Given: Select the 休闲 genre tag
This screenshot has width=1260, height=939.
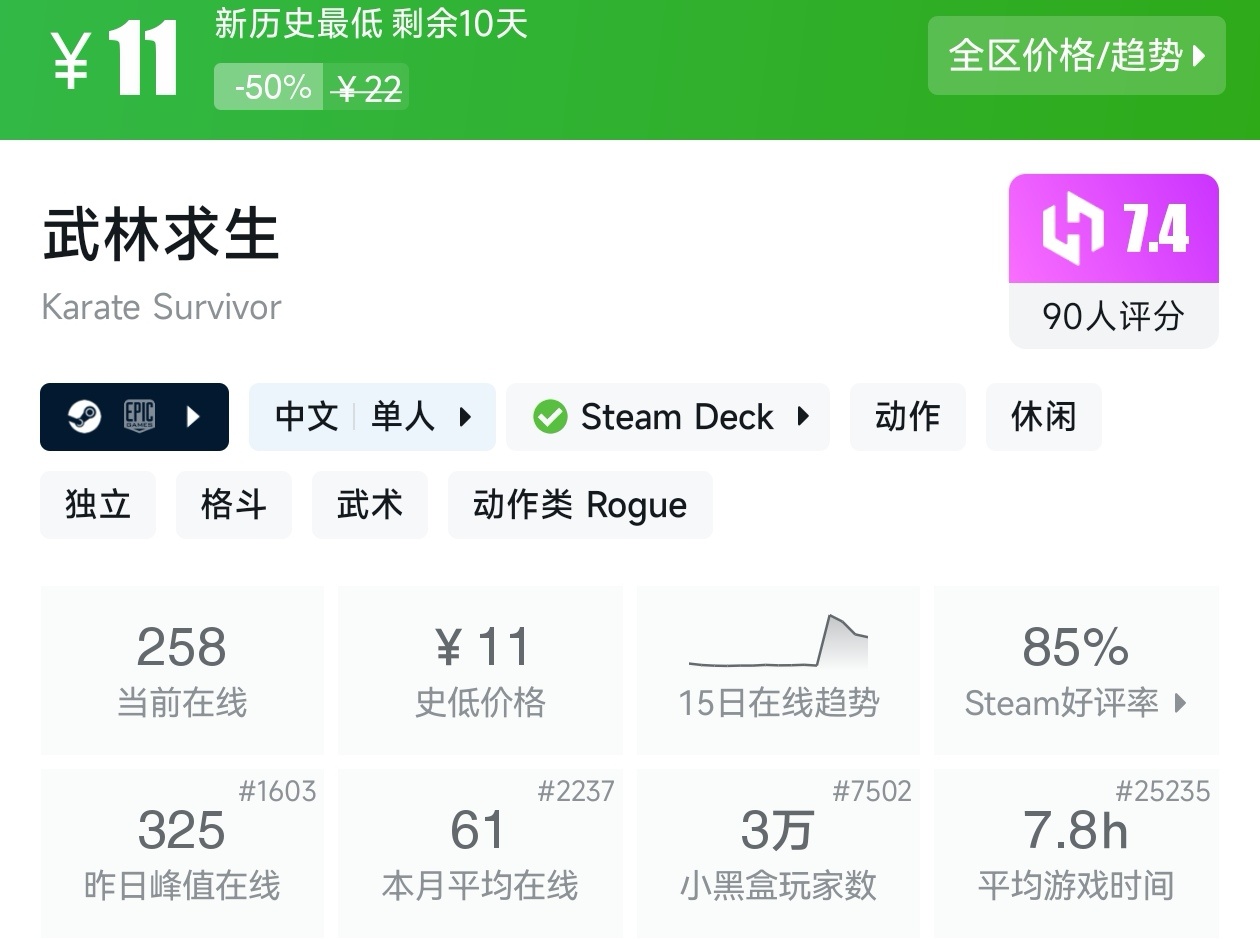Looking at the screenshot, I should 1043,417.
